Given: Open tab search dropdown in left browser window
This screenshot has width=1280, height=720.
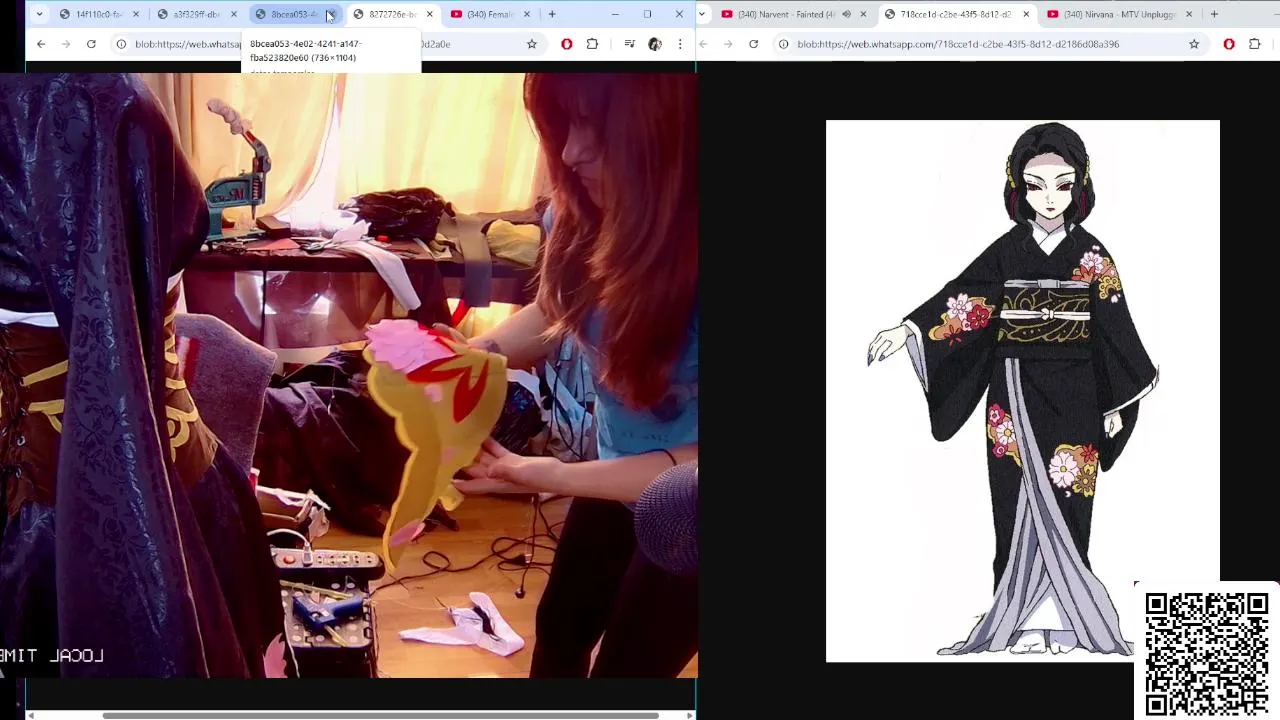Looking at the screenshot, I should pyautogui.click(x=39, y=14).
